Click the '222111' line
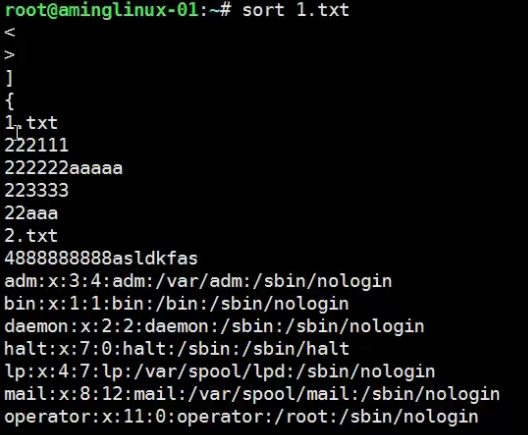528x435 pixels. pyautogui.click(x=36, y=145)
